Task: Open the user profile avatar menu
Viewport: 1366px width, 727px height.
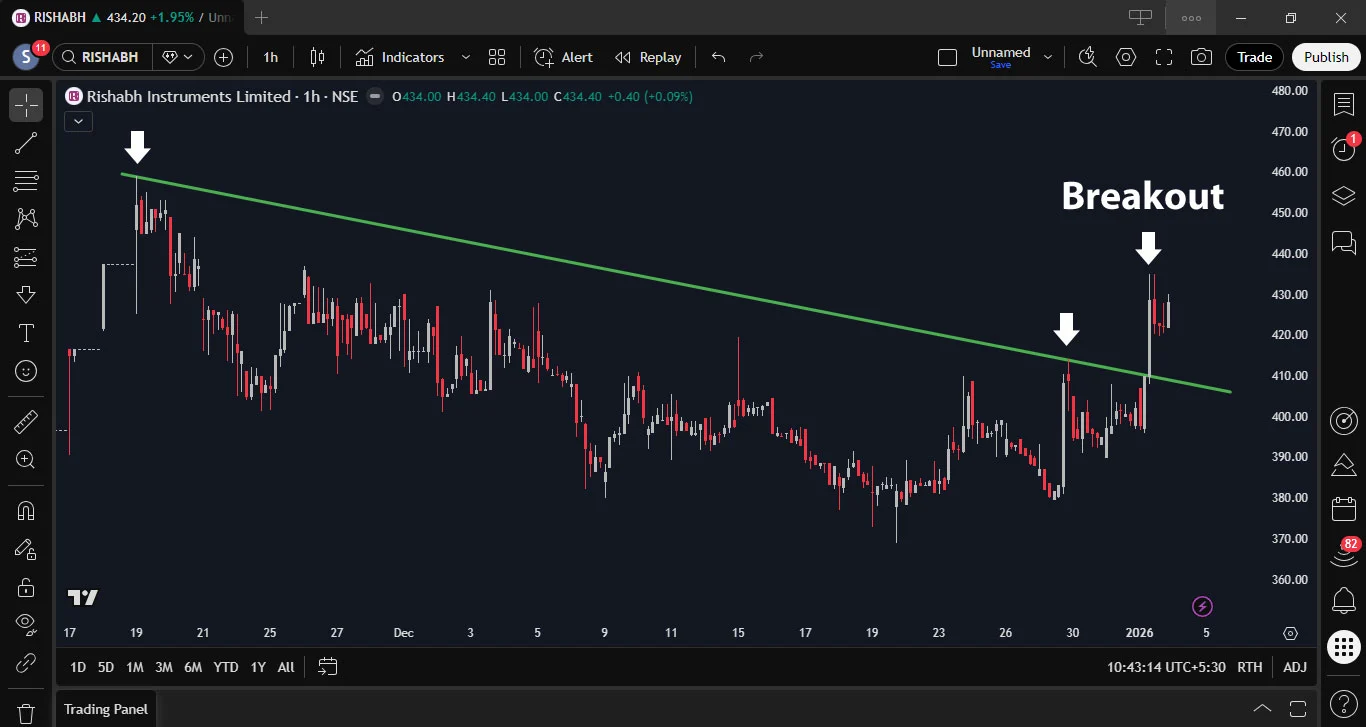Action: 26,57
